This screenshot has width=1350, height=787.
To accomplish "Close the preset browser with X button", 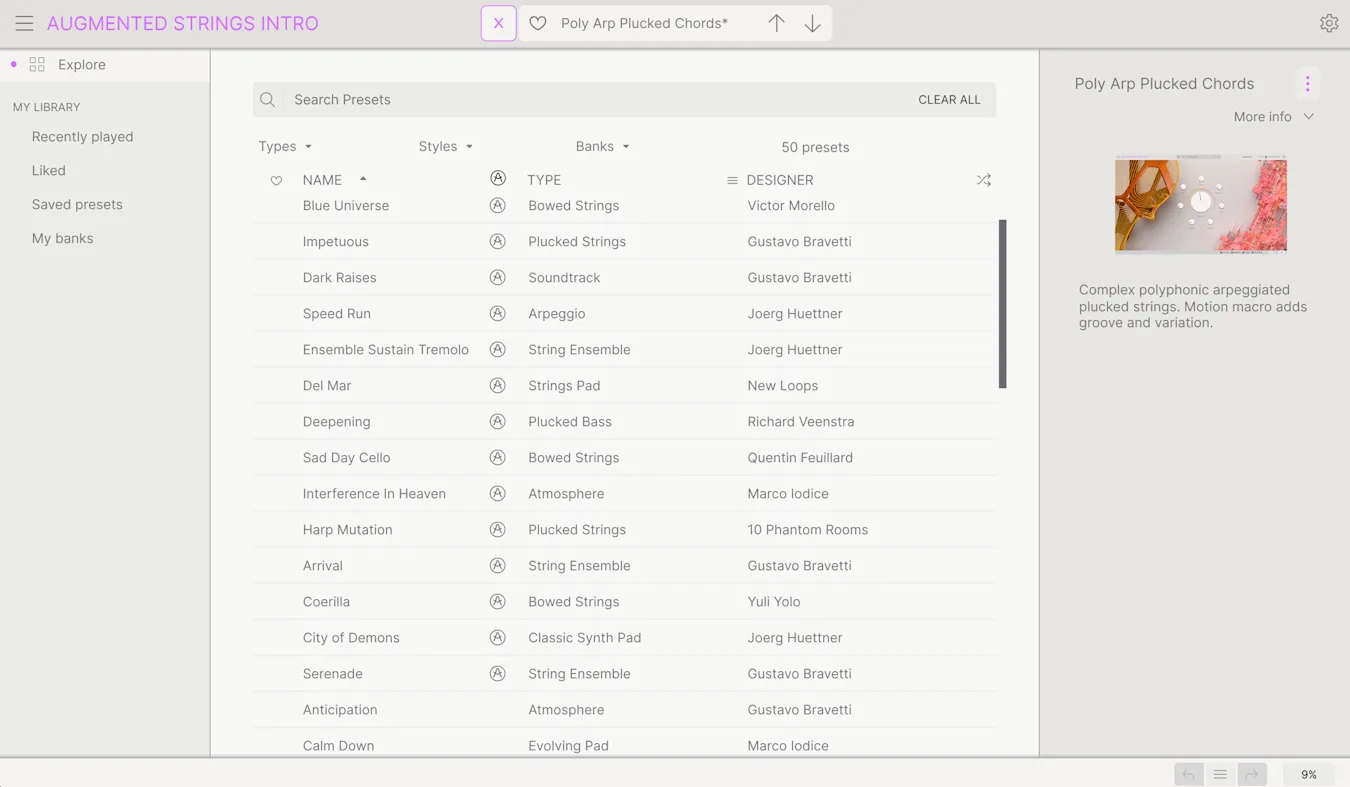I will [x=498, y=23].
